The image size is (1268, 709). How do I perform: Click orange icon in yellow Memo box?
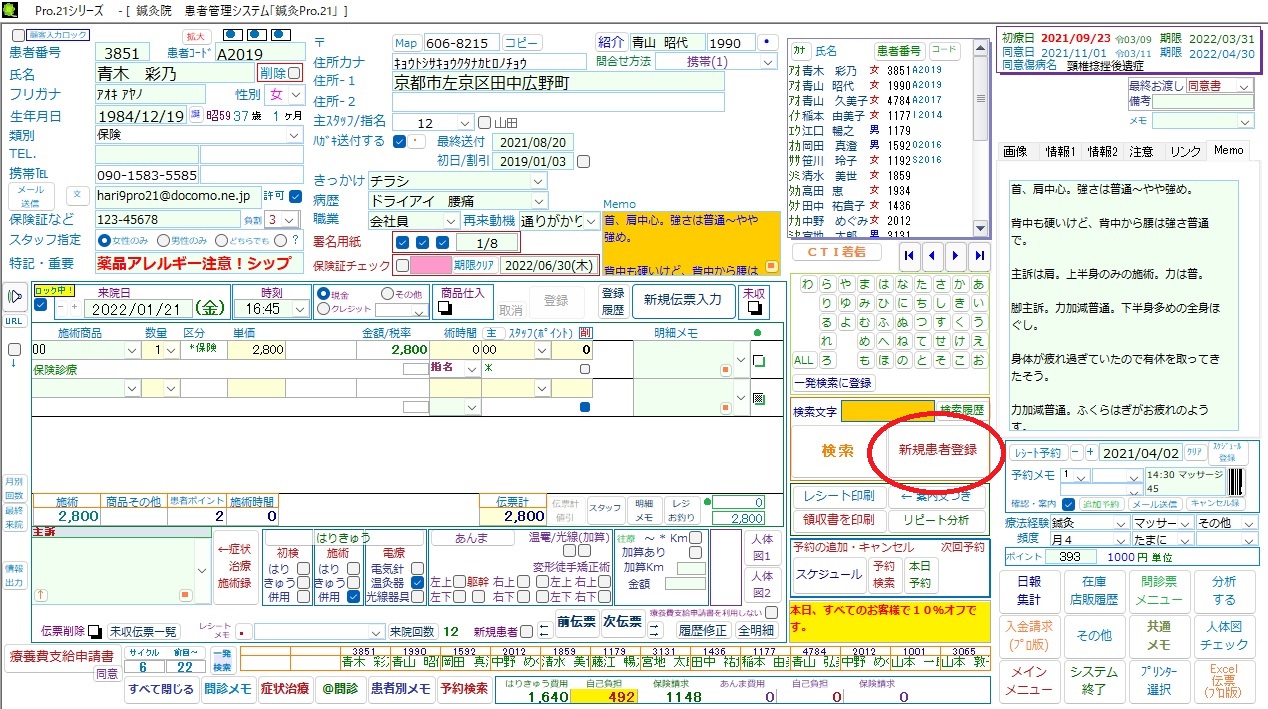771,267
